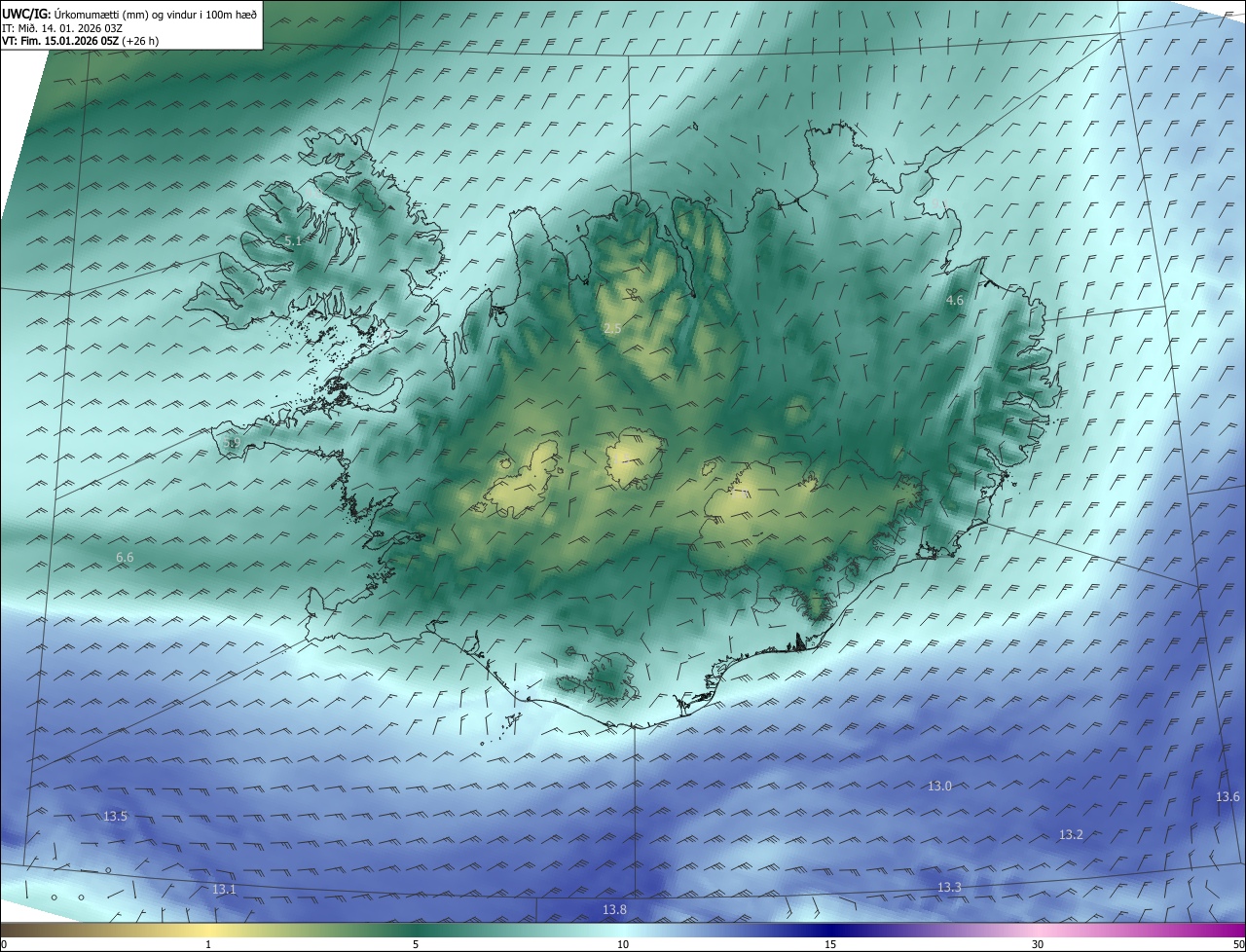Screen dimensions: 1246x952
Task: Click the 13.2 value label in the southeast sea
Action: click(1071, 835)
